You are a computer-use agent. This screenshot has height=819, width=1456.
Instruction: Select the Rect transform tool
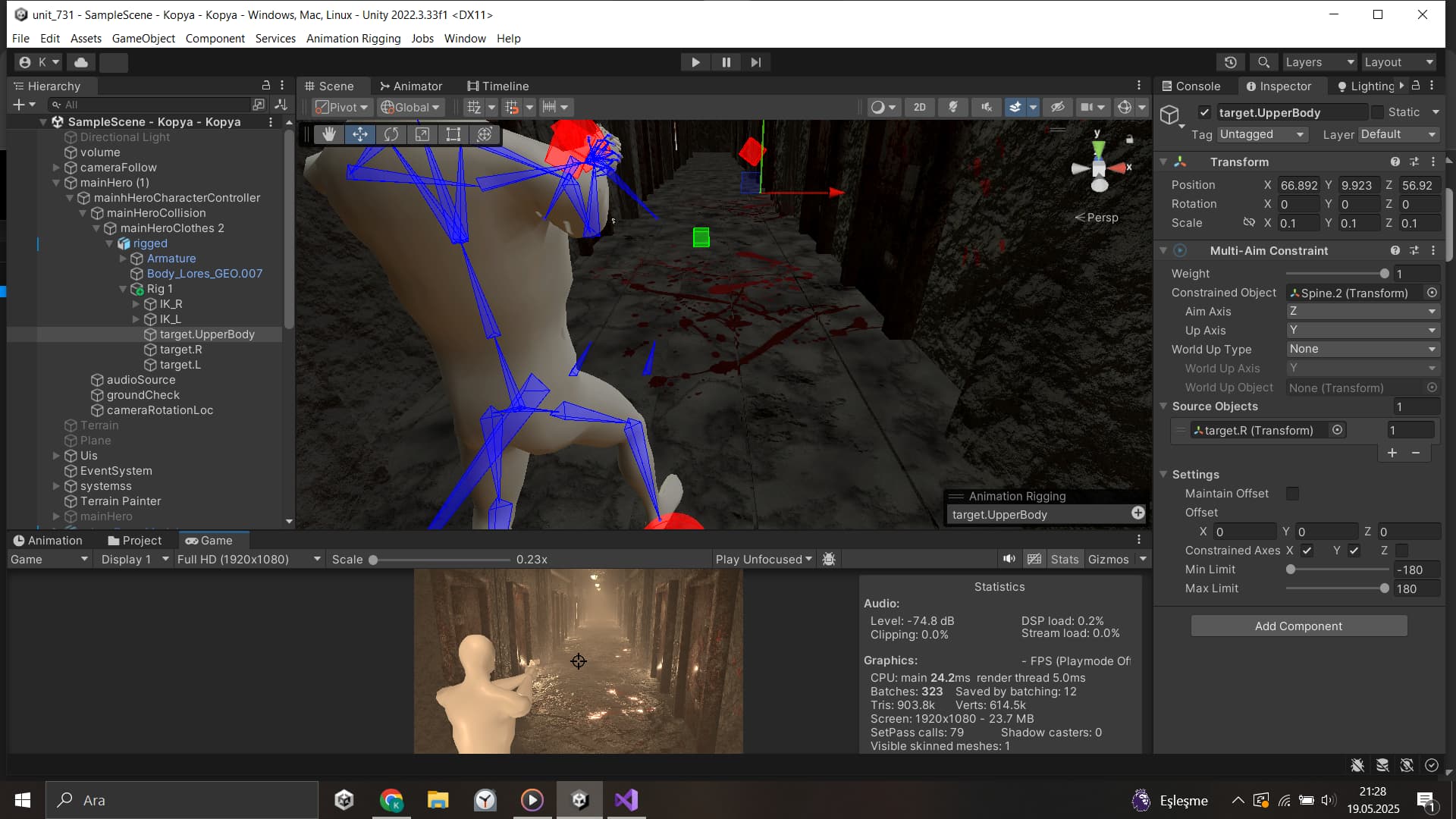(453, 134)
